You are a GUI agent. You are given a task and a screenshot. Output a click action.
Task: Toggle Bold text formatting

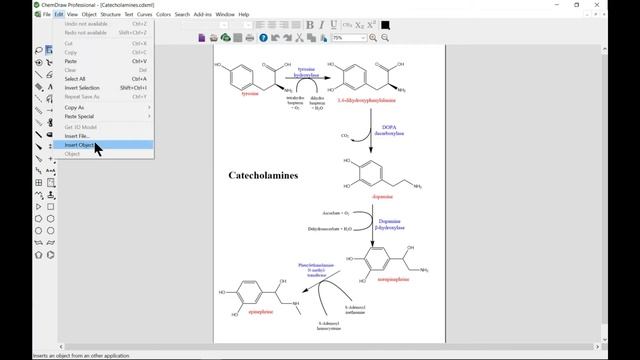pos(310,25)
